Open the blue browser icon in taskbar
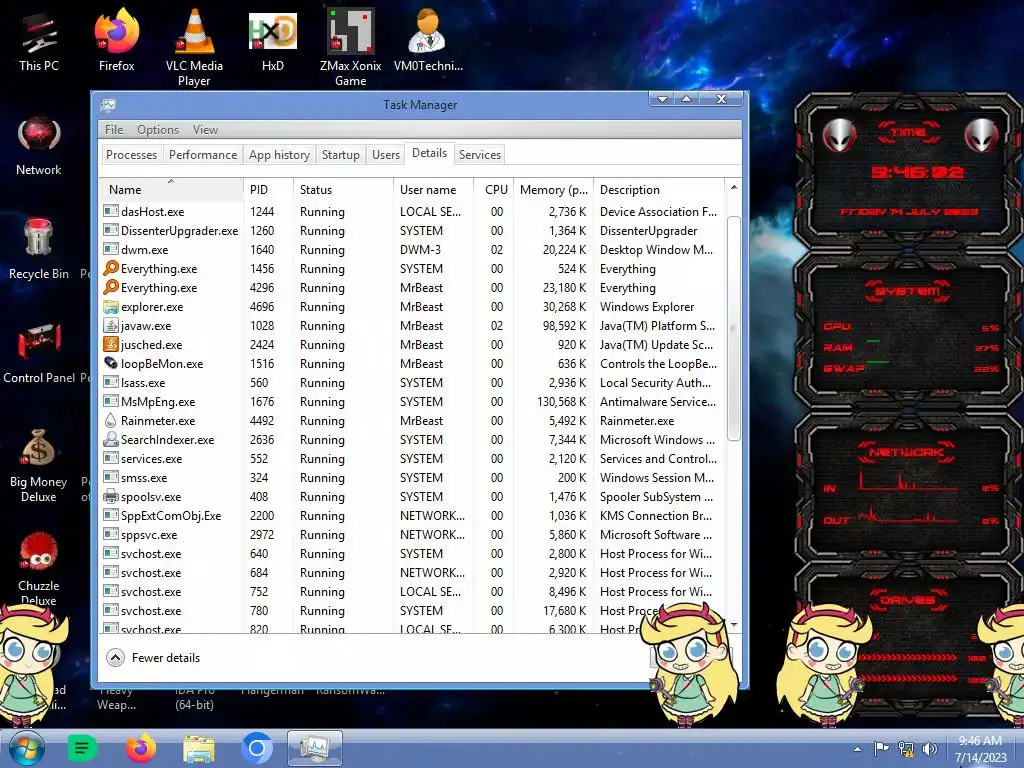The image size is (1024, 768). (x=257, y=748)
